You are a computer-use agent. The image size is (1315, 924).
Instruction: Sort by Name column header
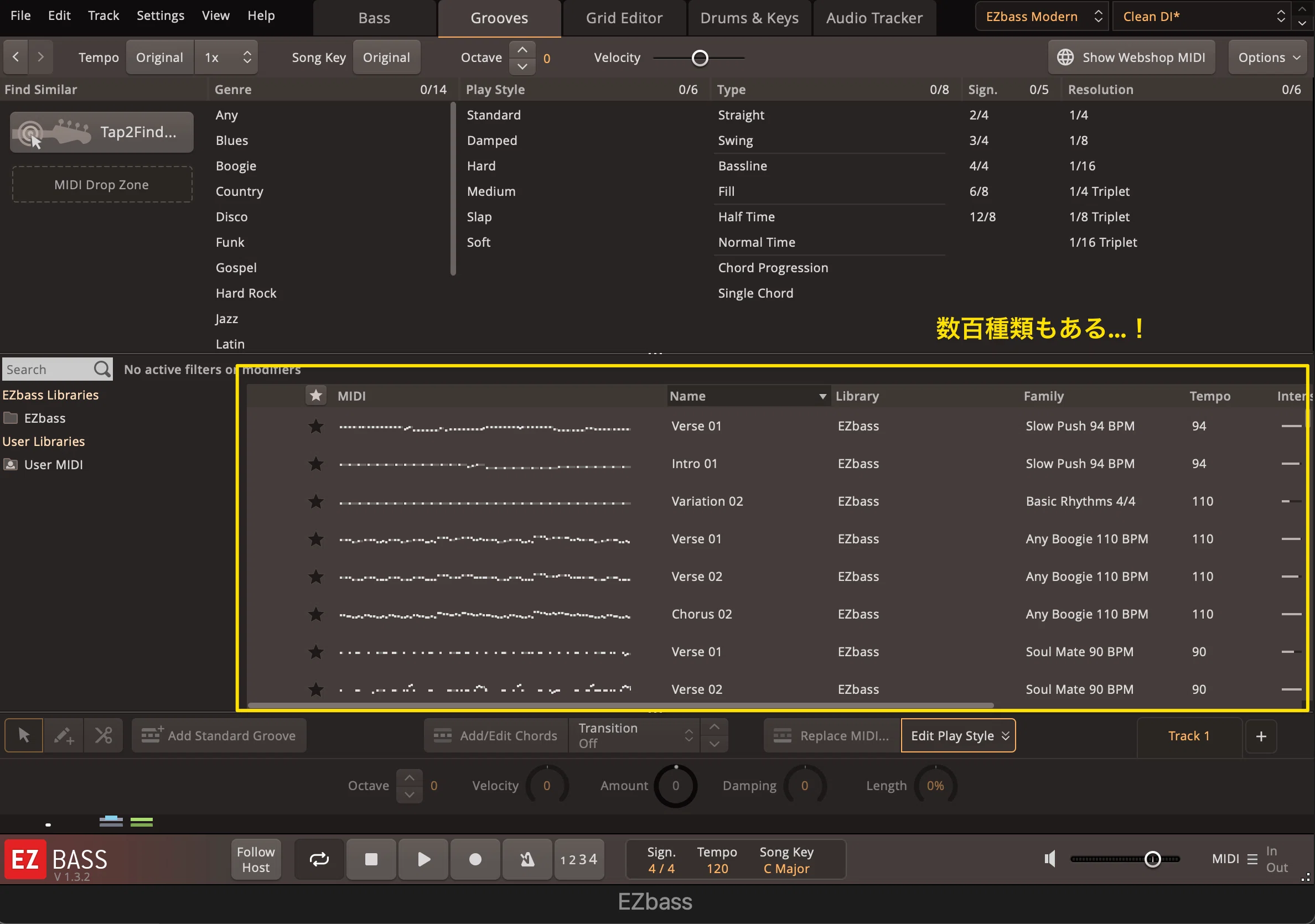(748, 396)
